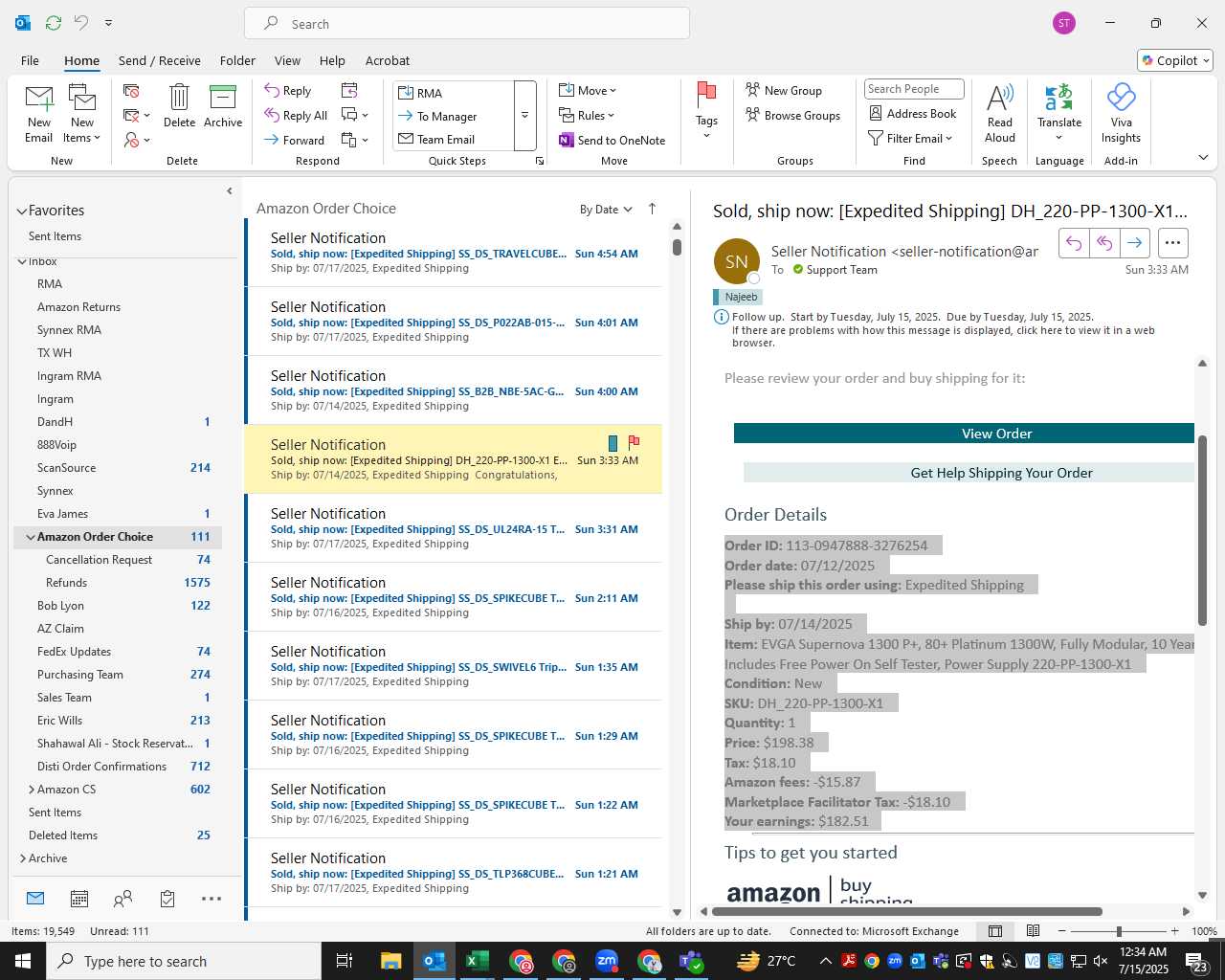1225x980 pixels.
Task: Open the SS_DS_TRAVELCUBE email at 4:54 AM
Action: (x=454, y=253)
